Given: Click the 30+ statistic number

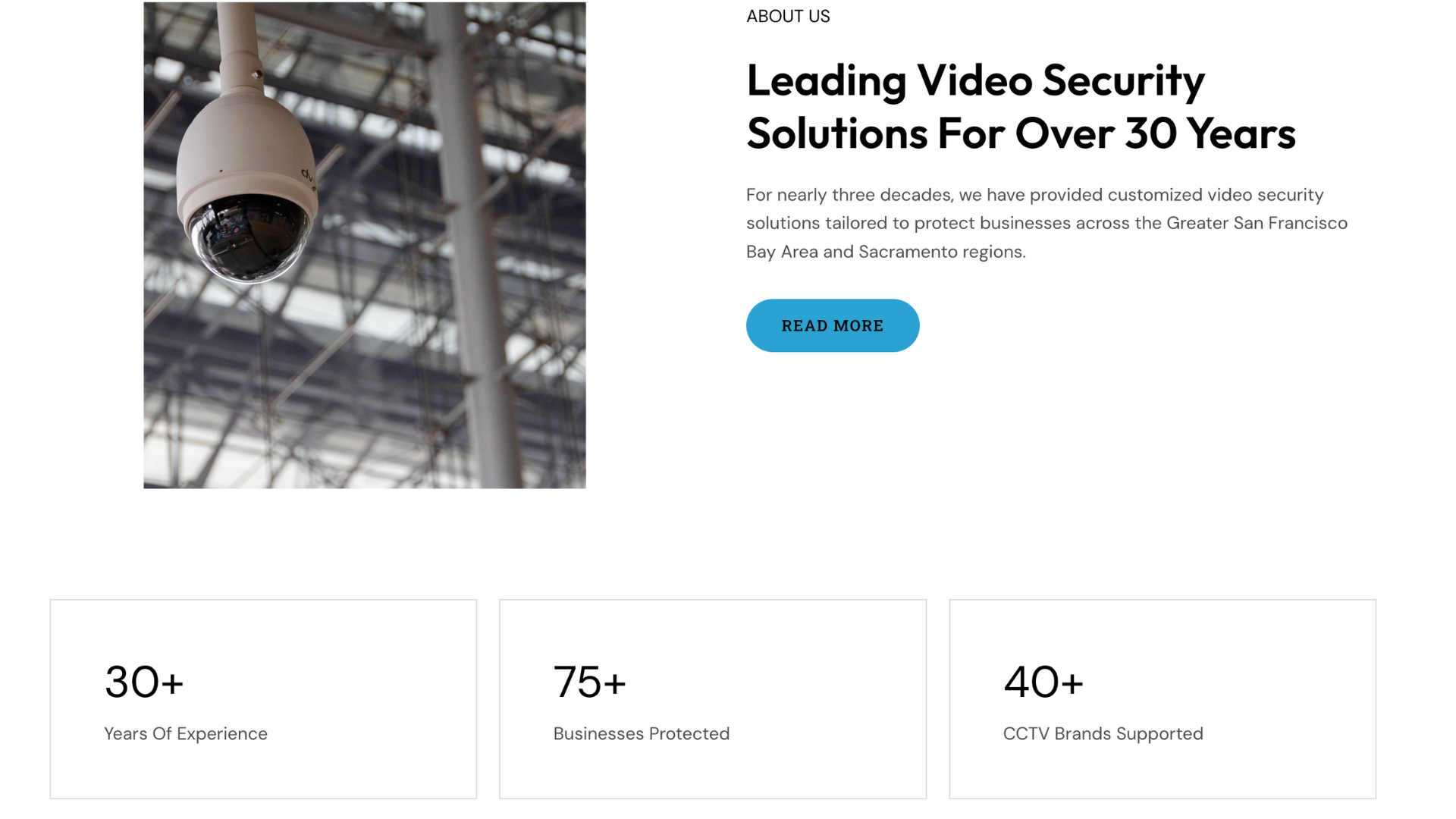Looking at the screenshot, I should click(144, 681).
